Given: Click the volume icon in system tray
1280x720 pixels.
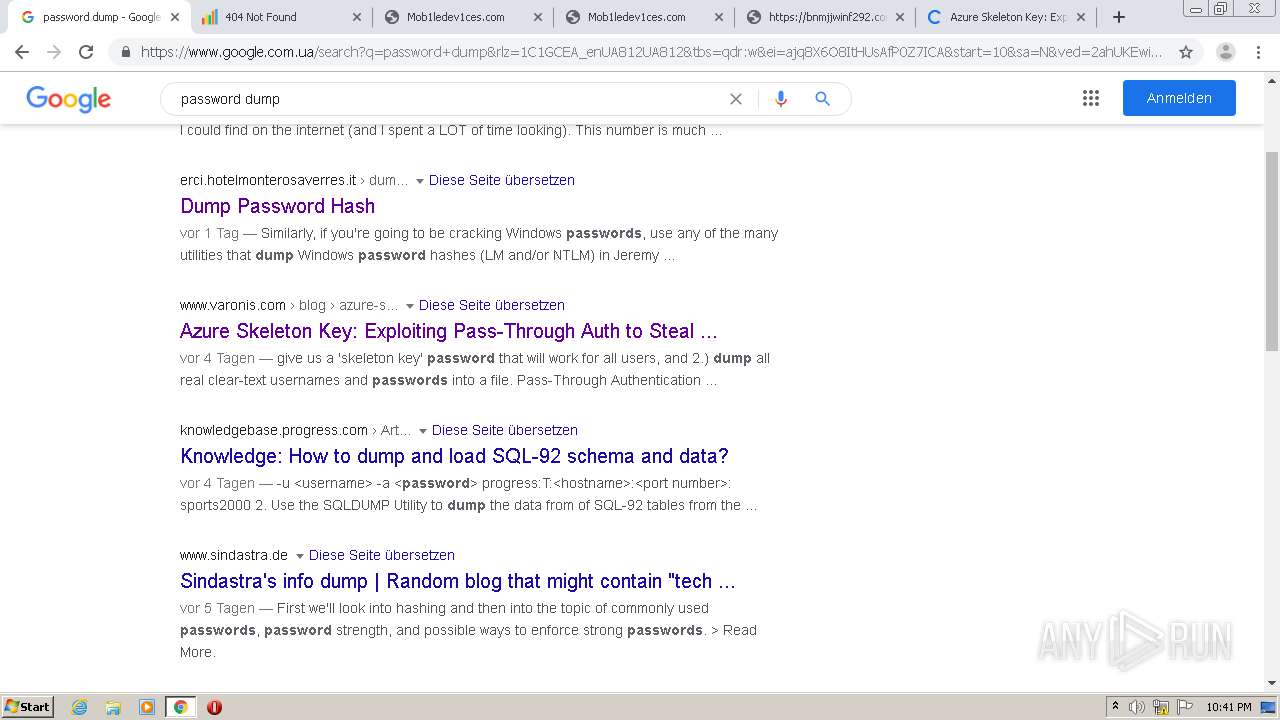Looking at the screenshot, I should [x=1137, y=707].
